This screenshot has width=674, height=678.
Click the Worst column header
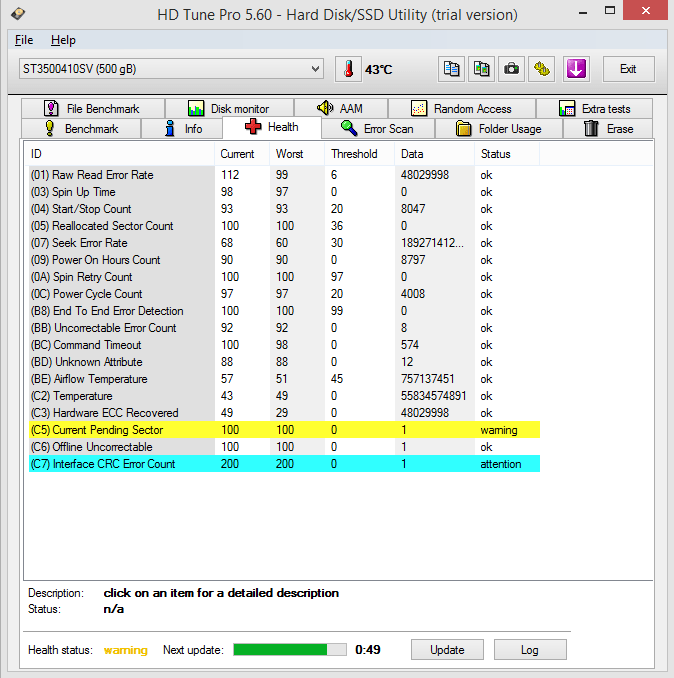297,154
